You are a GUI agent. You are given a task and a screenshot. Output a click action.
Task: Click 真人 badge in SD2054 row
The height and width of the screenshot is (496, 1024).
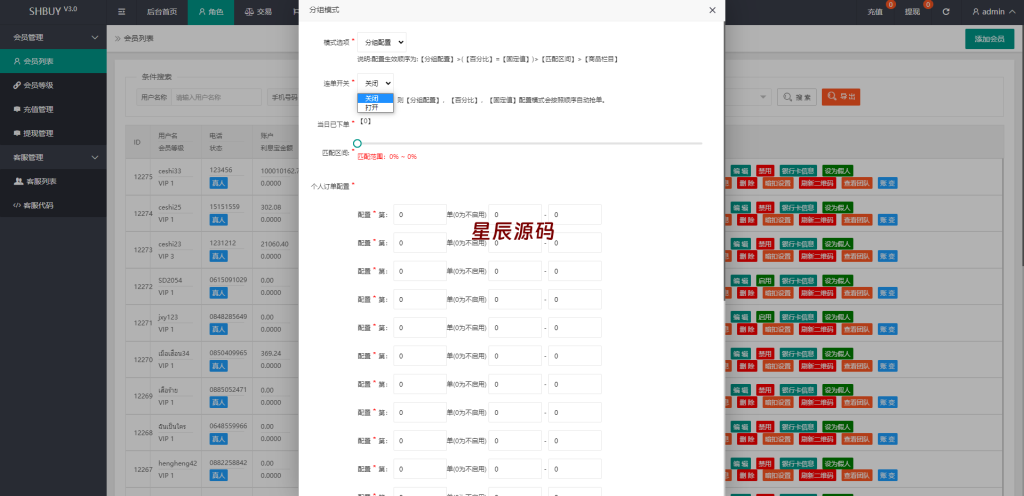219,294
